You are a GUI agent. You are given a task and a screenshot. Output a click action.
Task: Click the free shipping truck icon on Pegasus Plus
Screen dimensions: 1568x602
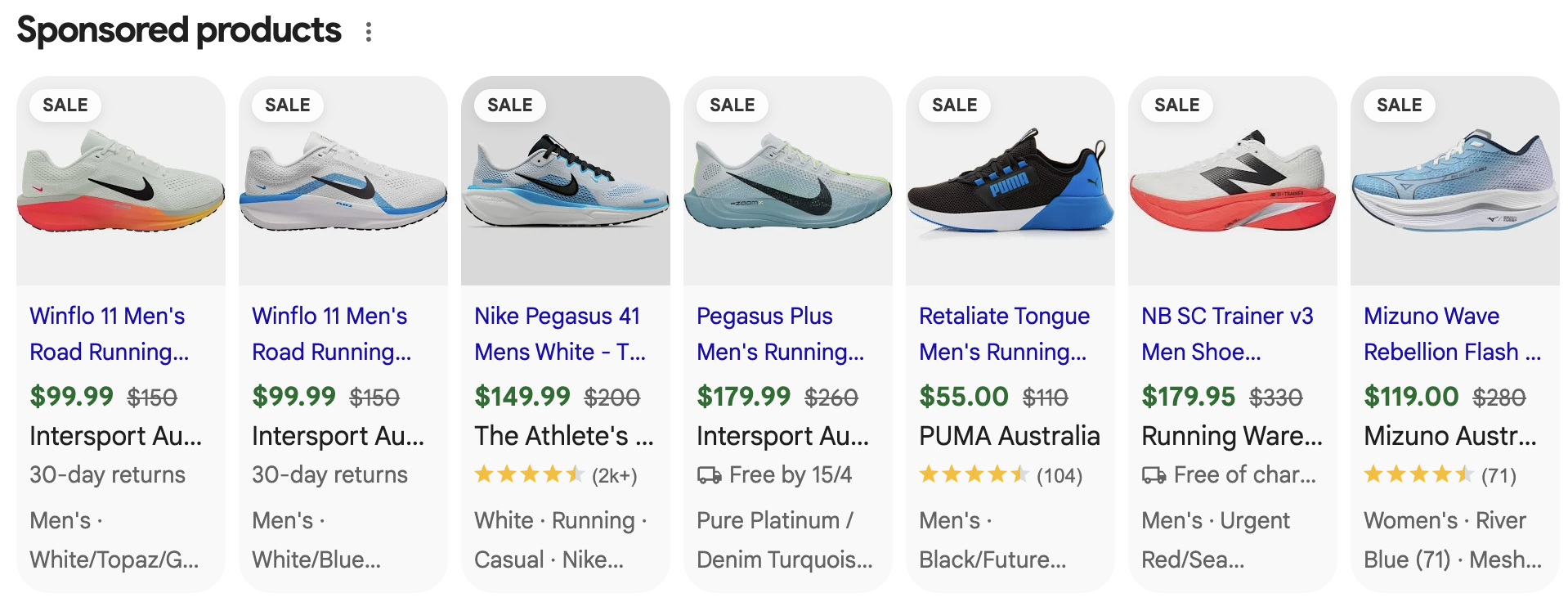point(710,475)
